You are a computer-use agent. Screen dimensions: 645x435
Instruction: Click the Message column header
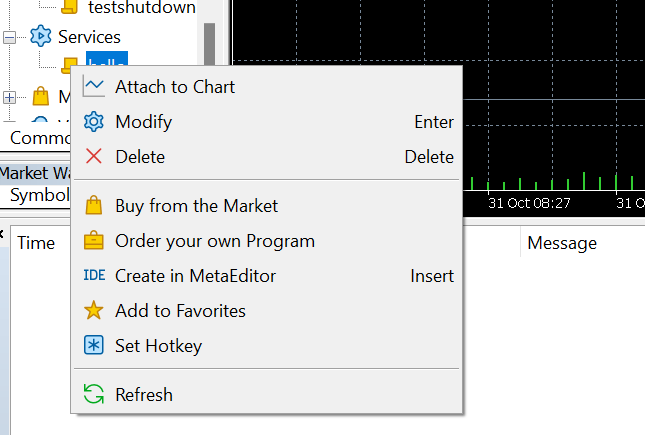[x=562, y=243]
